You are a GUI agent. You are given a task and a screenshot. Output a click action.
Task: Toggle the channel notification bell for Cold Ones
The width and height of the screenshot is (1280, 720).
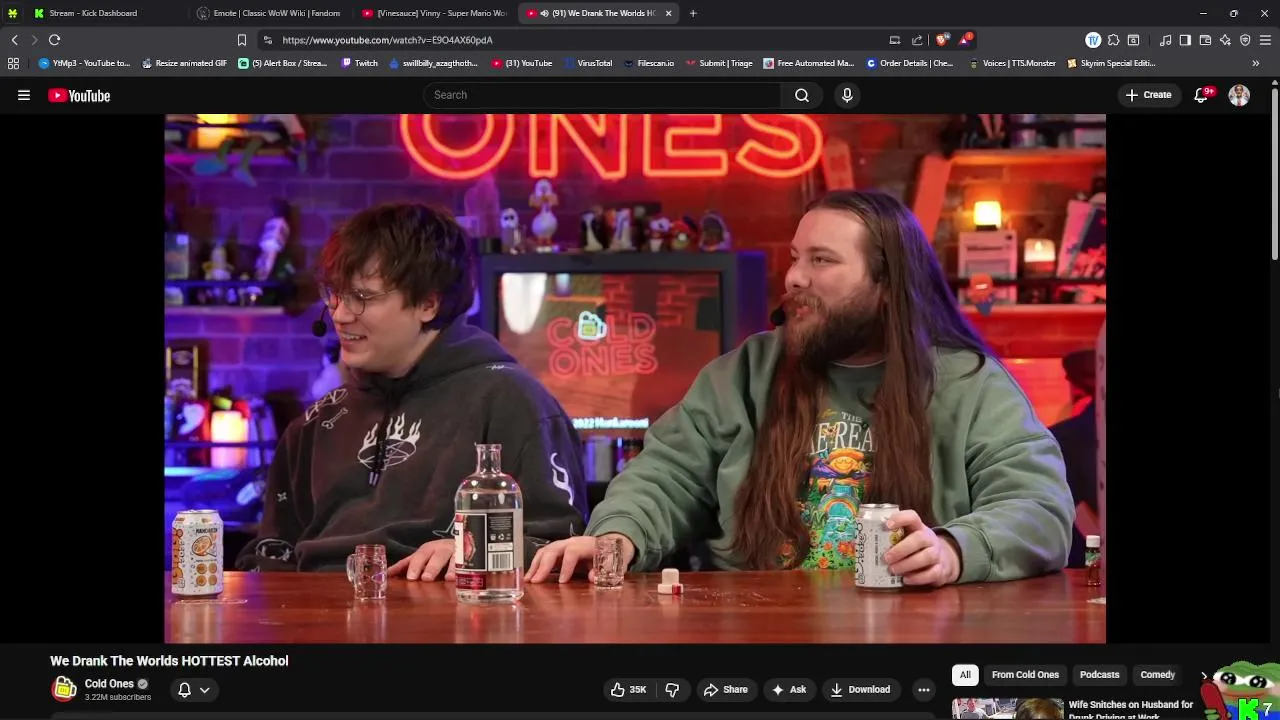click(x=184, y=689)
